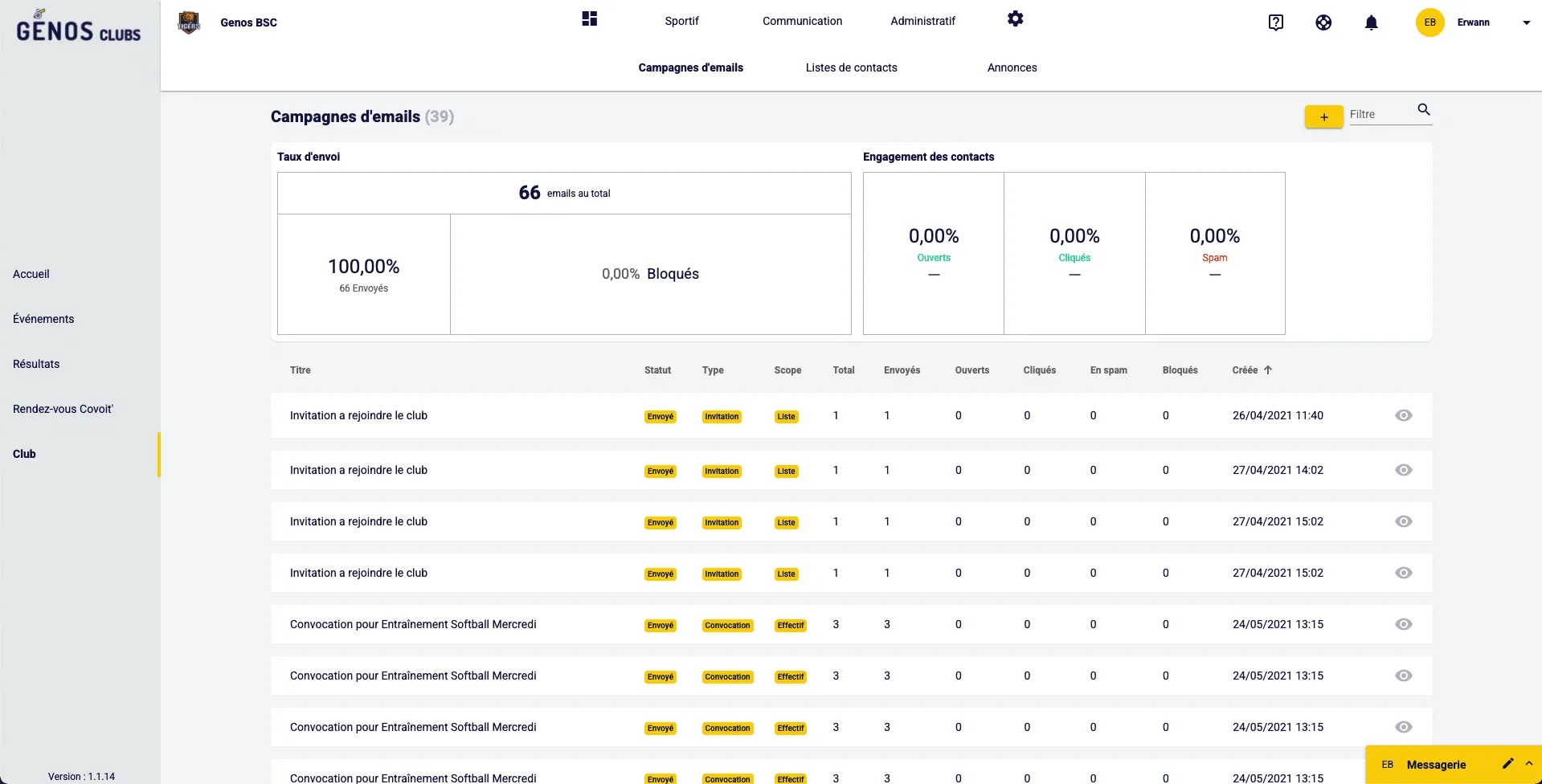Click eye icon of first Convocation campaign row
The image size is (1542, 784).
(x=1403, y=624)
